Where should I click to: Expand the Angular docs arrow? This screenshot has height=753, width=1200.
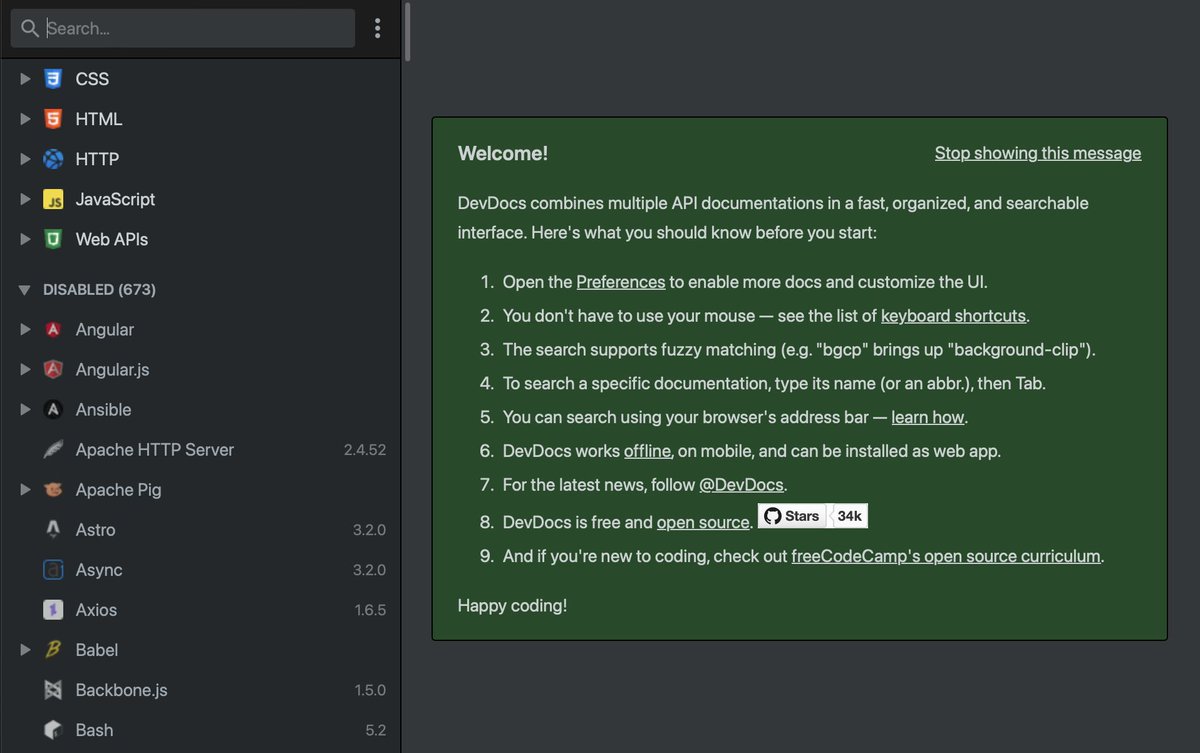click(26, 329)
